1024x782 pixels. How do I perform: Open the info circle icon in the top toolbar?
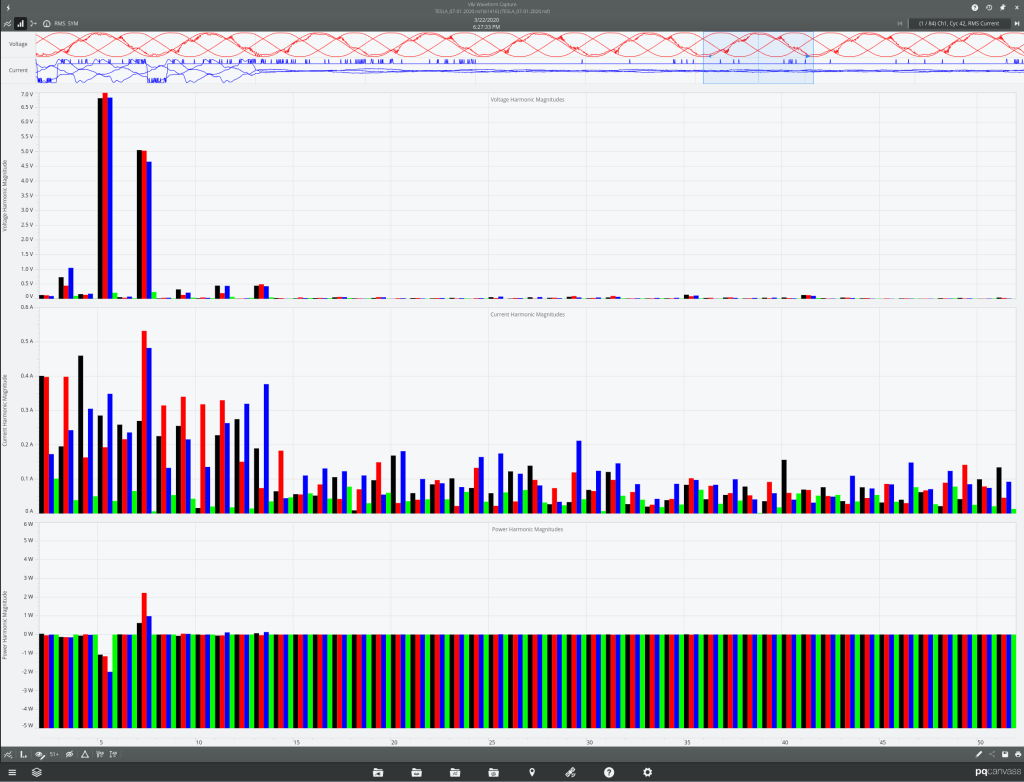(x=46, y=22)
